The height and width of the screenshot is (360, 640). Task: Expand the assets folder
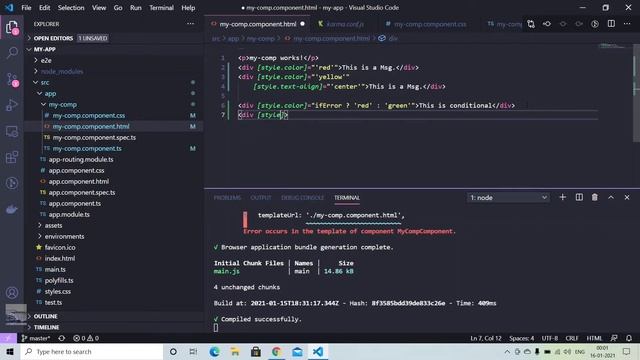tap(53, 225)
